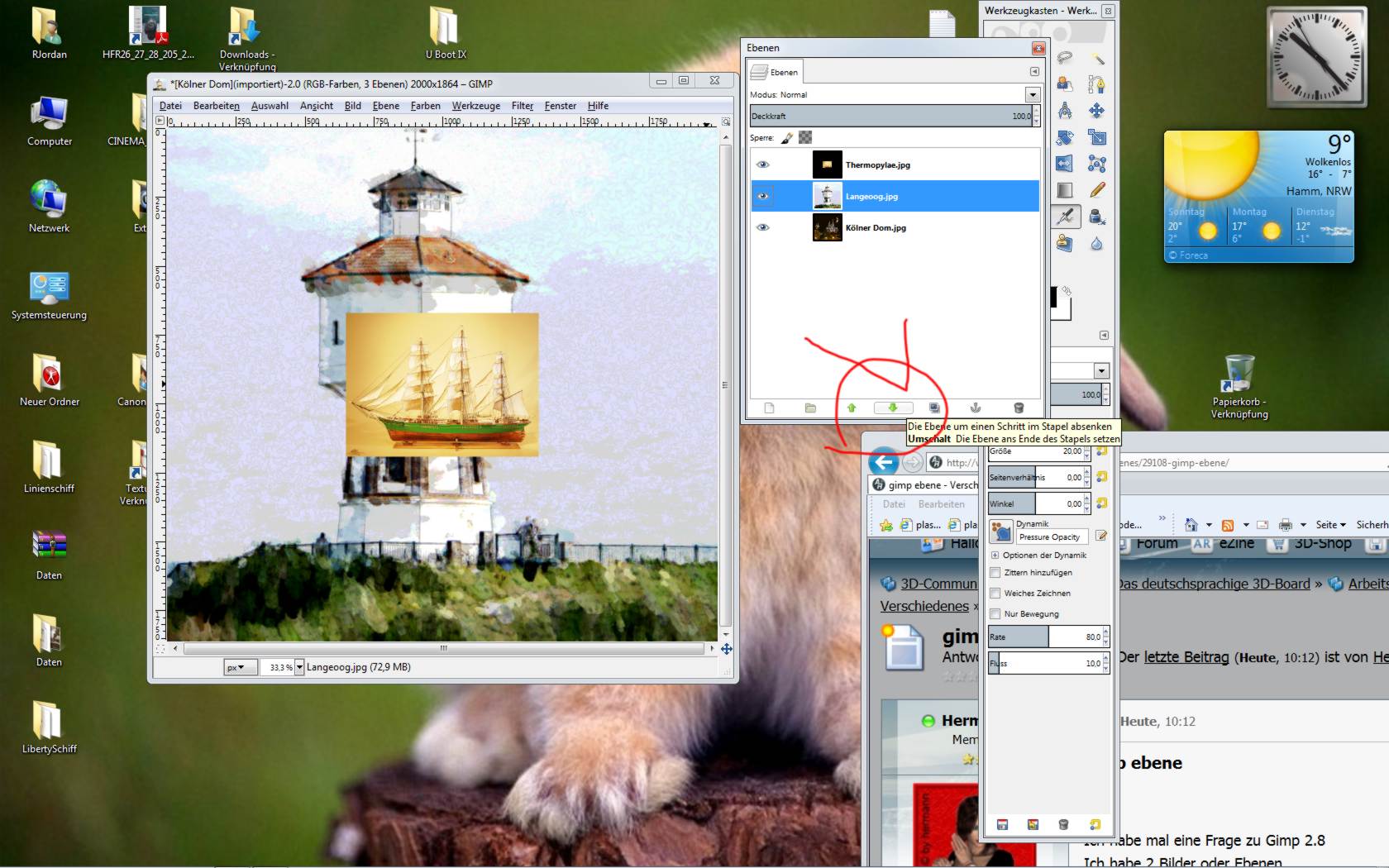This screenshot has height=868, width=1389.
Task: Switch to the Ebenen tab in layers dock
Action: click(x=775, y=72)
